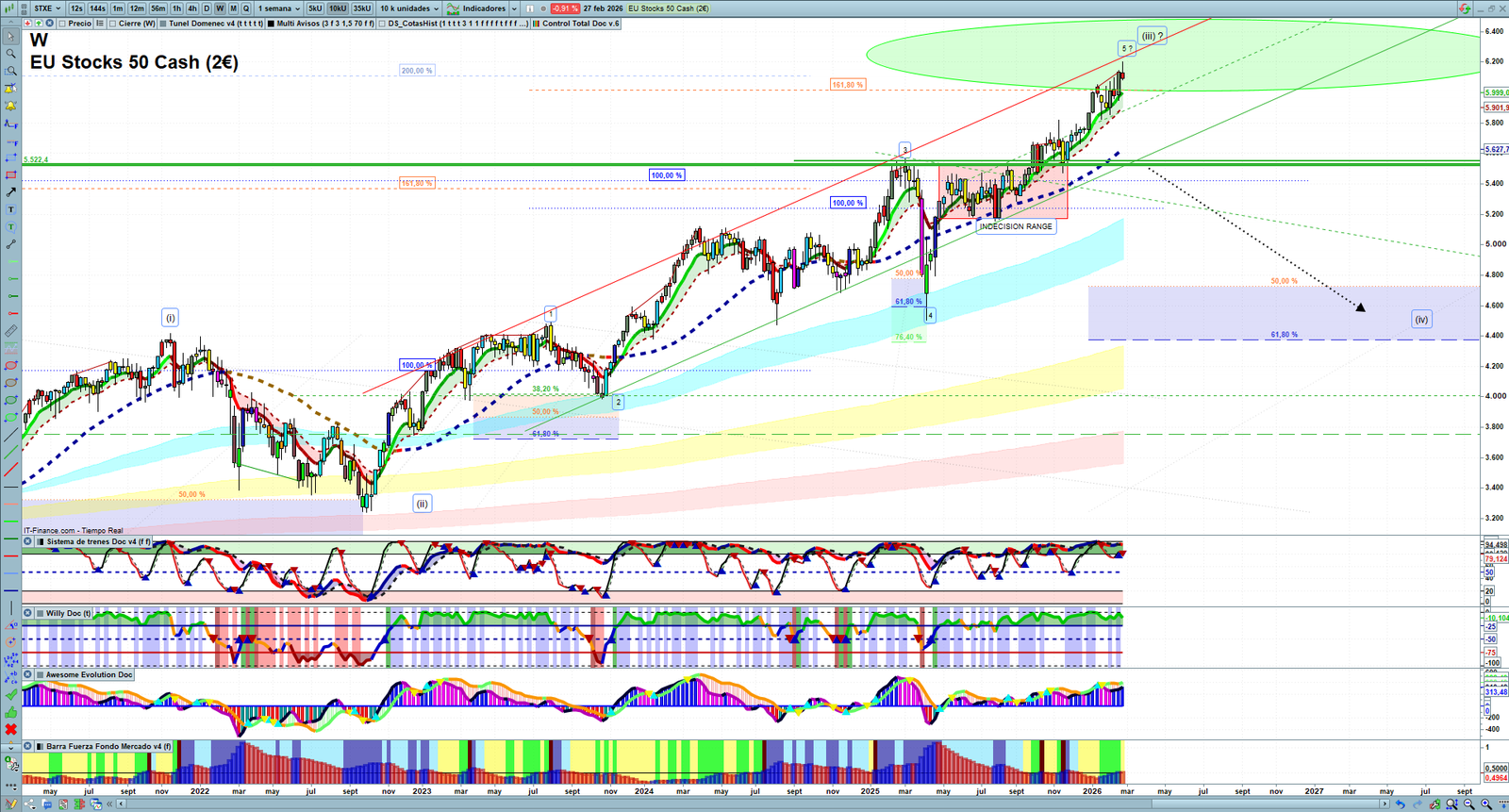Screen dimensions: 1509x812
Task: Open the Cierre (W) indicator tab
Action: pos(132,24)
